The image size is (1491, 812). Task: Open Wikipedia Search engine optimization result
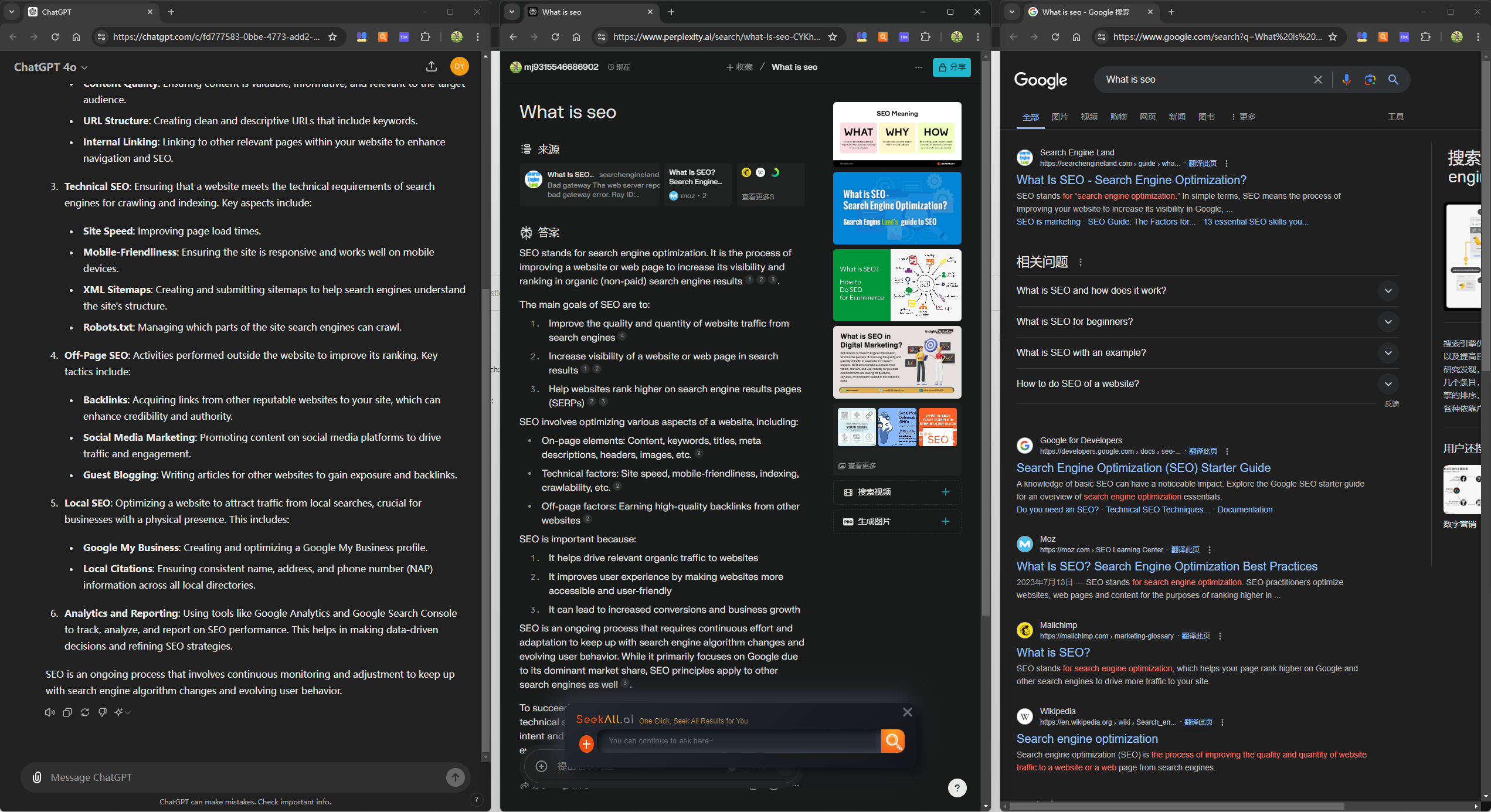(1087, 739)
